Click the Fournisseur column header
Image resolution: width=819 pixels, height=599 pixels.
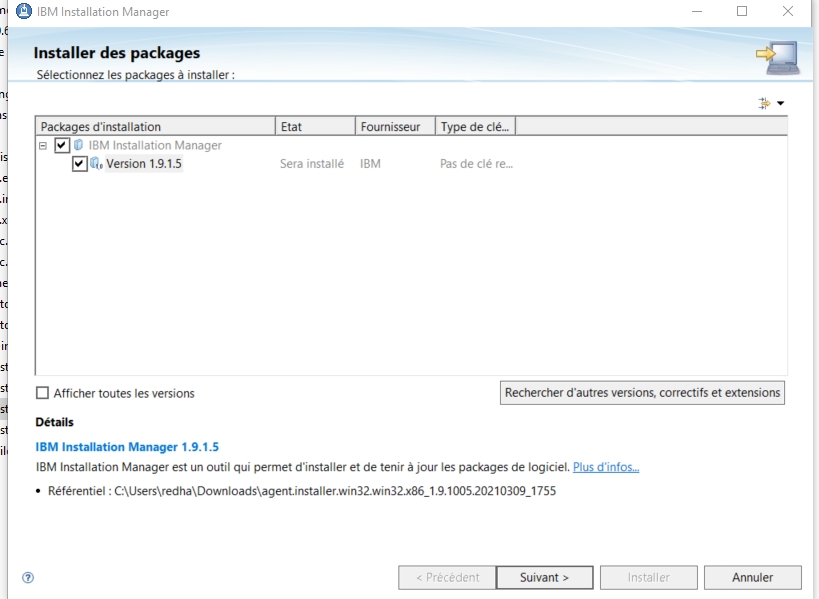pyautogui.click(x=395, y=126)
